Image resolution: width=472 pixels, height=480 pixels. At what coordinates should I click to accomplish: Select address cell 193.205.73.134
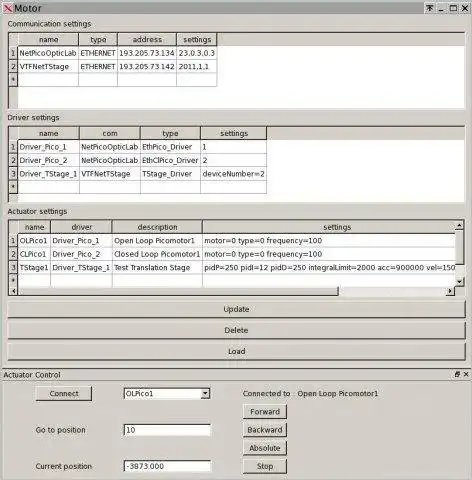(147, 53)
